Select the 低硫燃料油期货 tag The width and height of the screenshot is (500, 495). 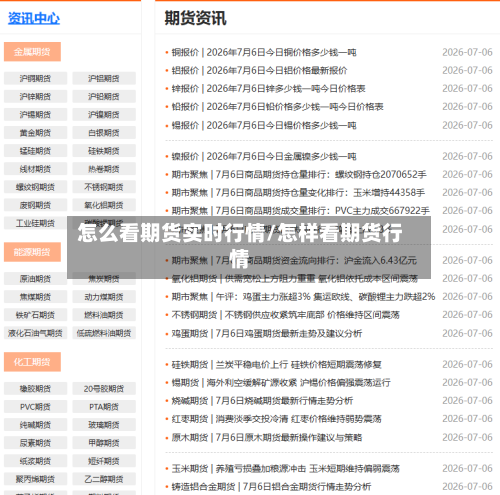(104, 333)
